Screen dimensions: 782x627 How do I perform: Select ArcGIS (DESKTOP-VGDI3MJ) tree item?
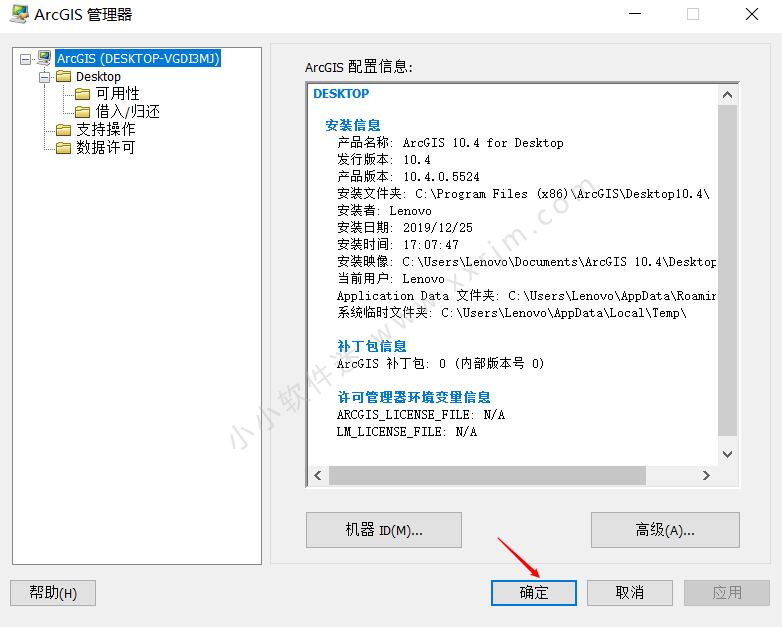[x=138, y=58]
